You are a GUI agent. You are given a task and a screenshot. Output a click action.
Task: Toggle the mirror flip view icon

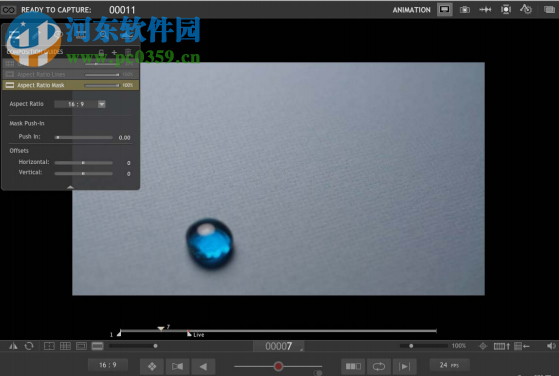tap(13, 346)
